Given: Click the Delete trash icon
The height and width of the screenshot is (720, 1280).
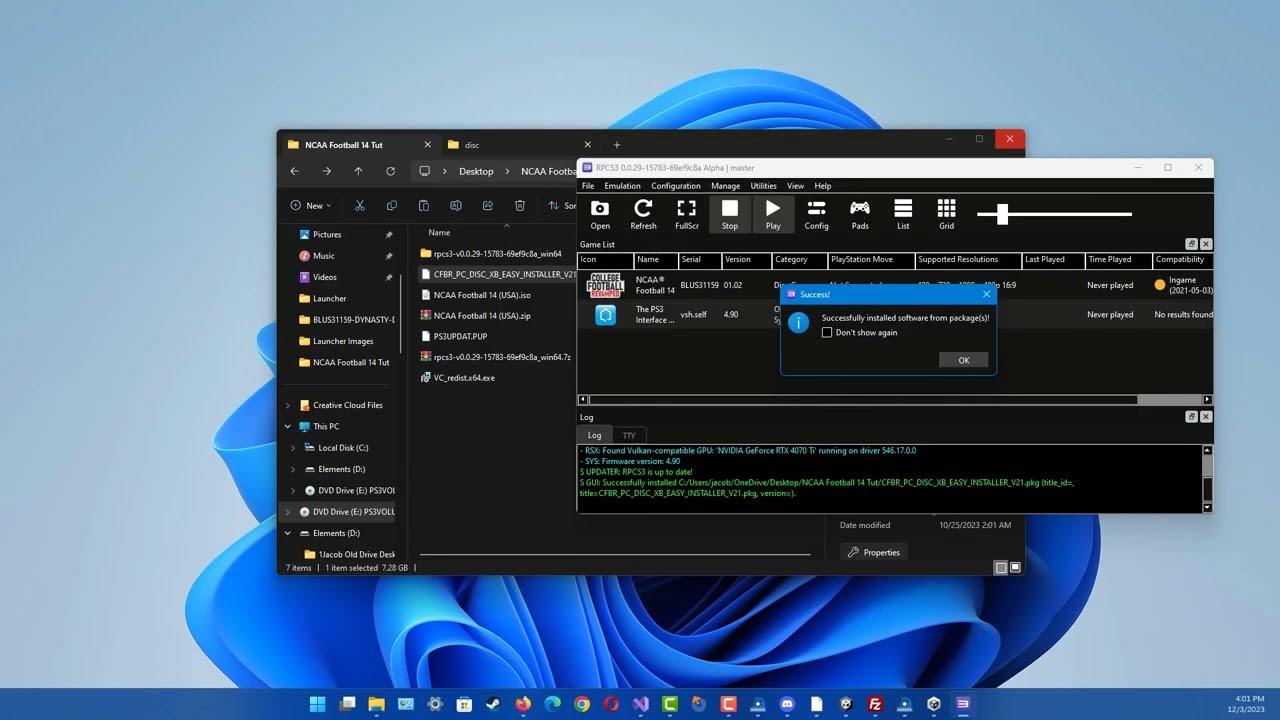Looking at the screenshot, I should pyautogui.click(x=520, y=206).
